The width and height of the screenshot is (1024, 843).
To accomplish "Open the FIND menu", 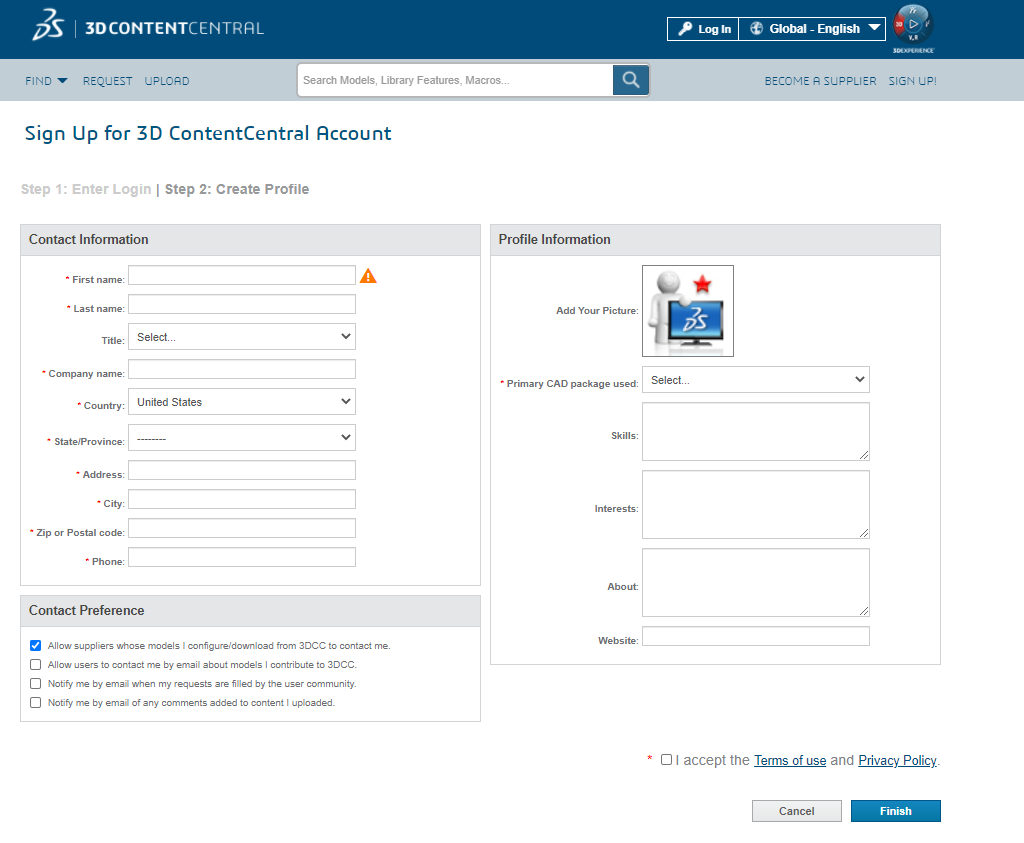I will coord(46,81).
